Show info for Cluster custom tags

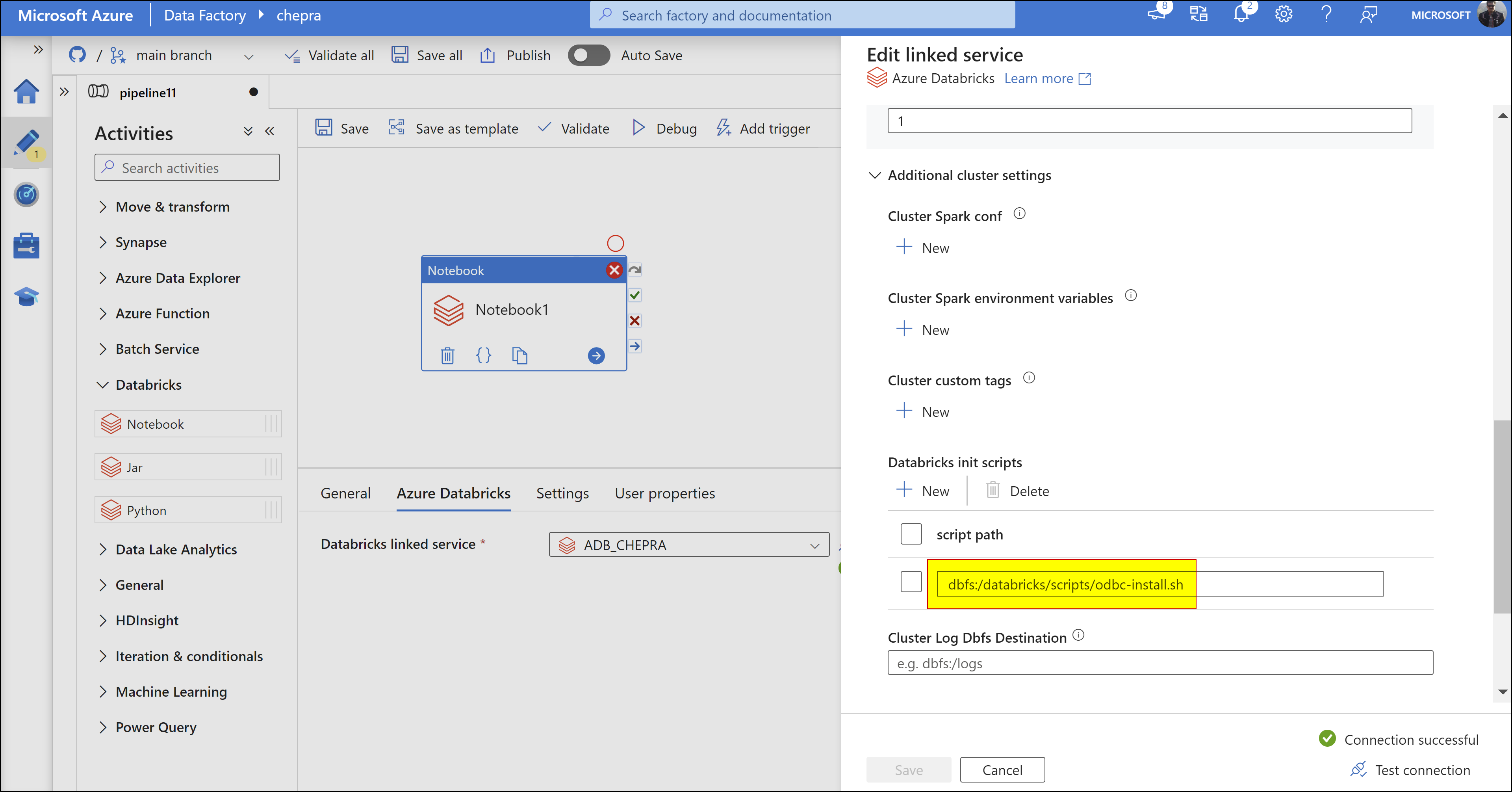[x=1028, y=377]
